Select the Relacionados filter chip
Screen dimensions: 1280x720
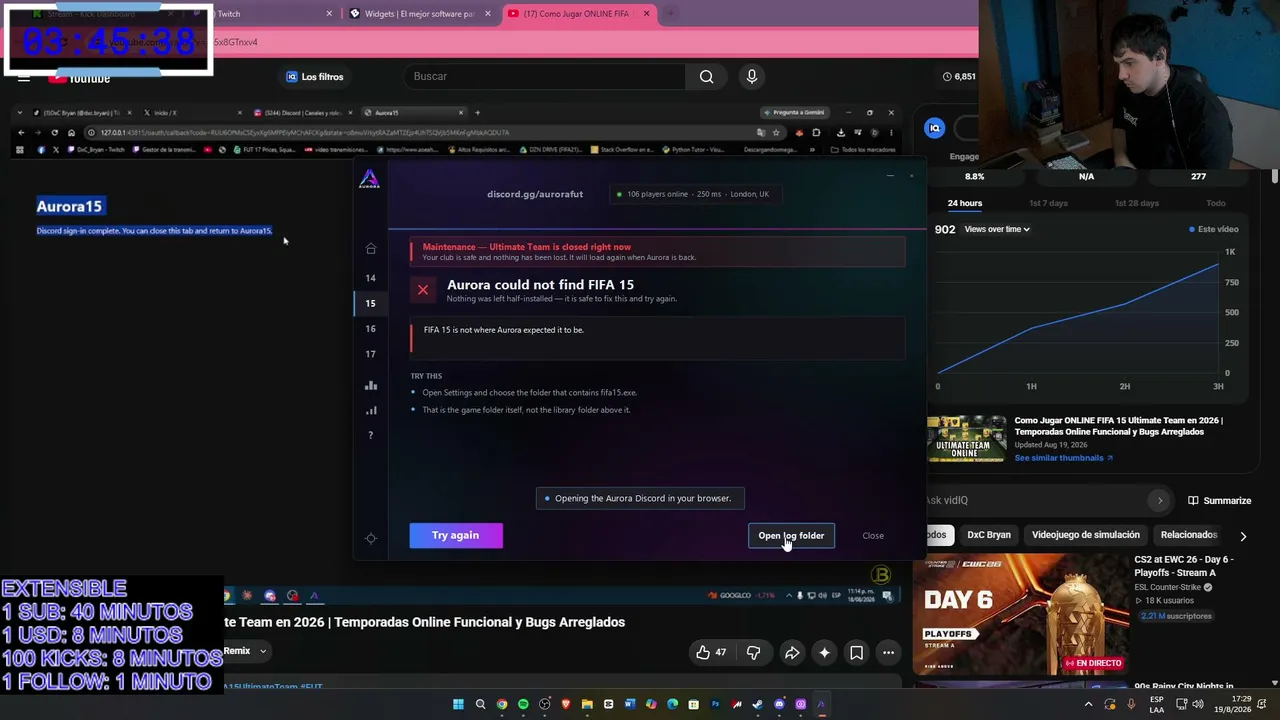(x=1189, y=535)
